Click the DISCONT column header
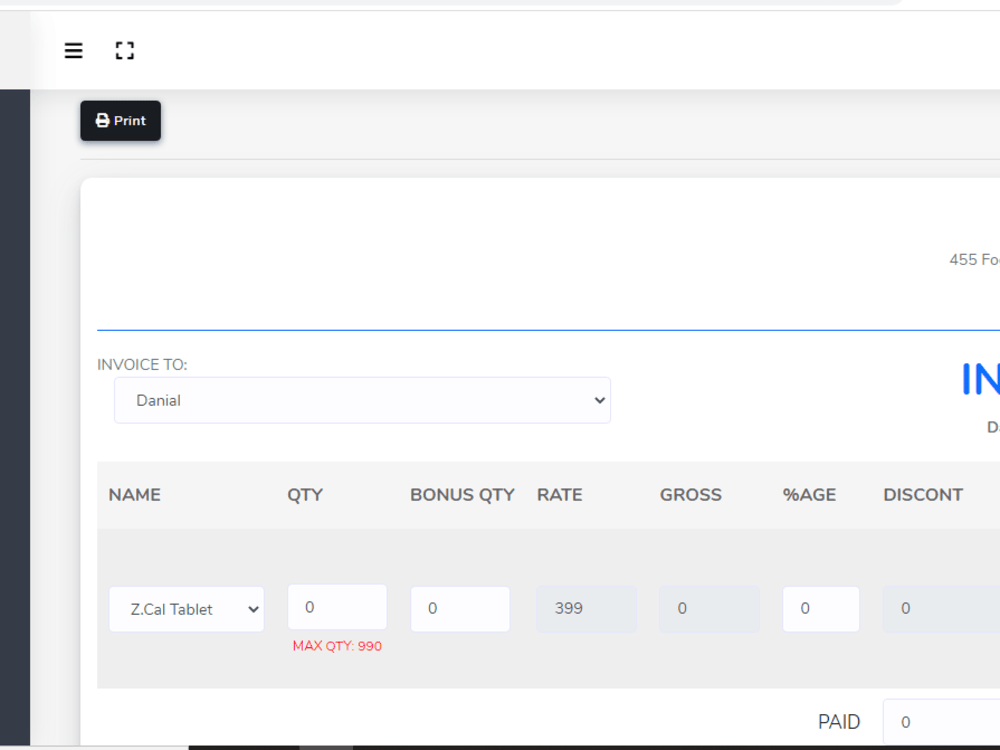Screen dimensions: 1000x750 (x=923, y=495)
